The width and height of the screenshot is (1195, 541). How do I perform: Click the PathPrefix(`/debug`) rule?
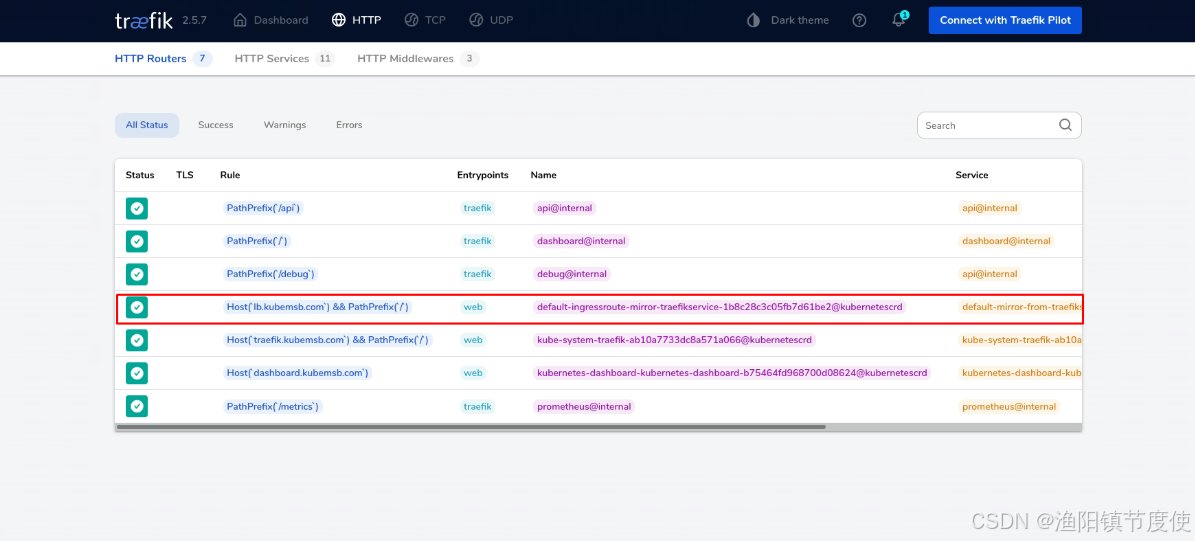pos(271,274)
